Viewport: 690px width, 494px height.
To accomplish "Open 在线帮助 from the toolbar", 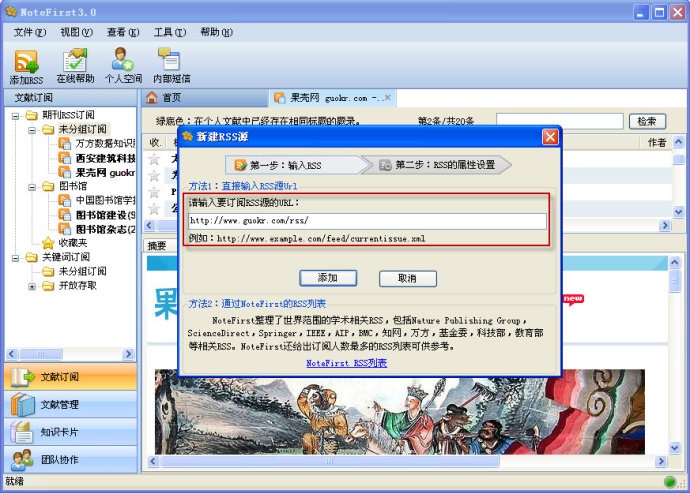I will click(x=75, y=66).
